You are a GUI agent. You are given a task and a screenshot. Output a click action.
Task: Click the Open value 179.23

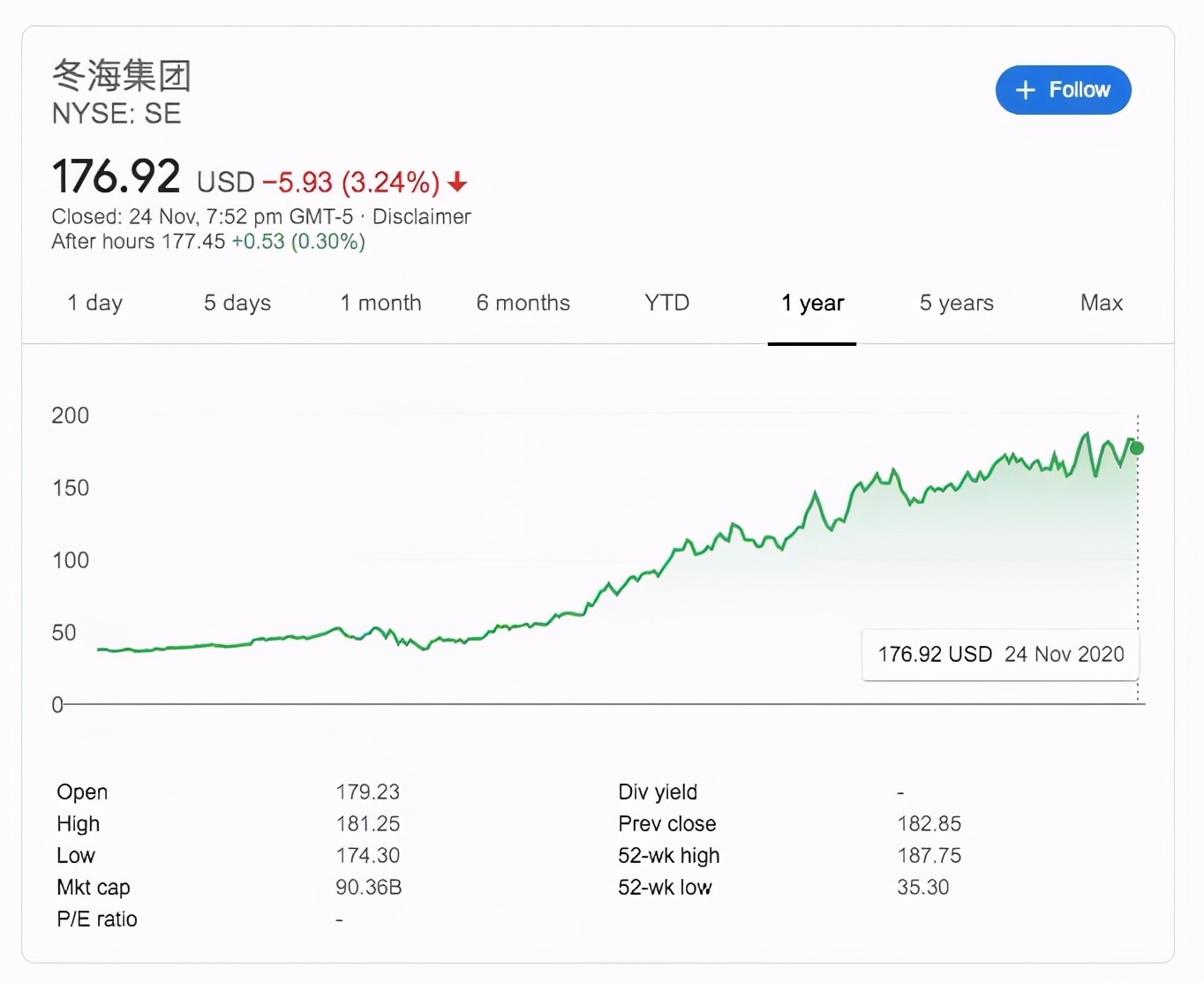pyautogui.click(x=367, y=792)
